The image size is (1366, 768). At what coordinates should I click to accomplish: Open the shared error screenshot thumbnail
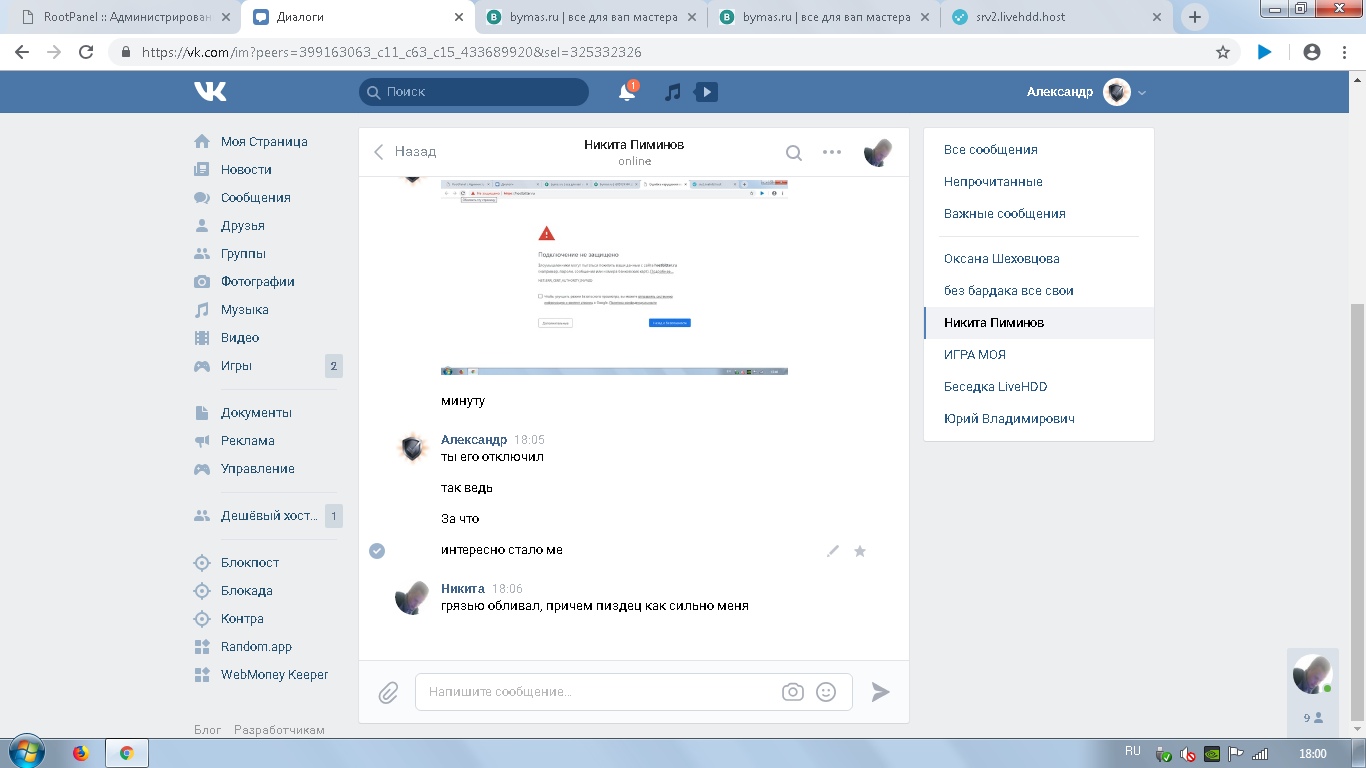[x=614, y=277]
